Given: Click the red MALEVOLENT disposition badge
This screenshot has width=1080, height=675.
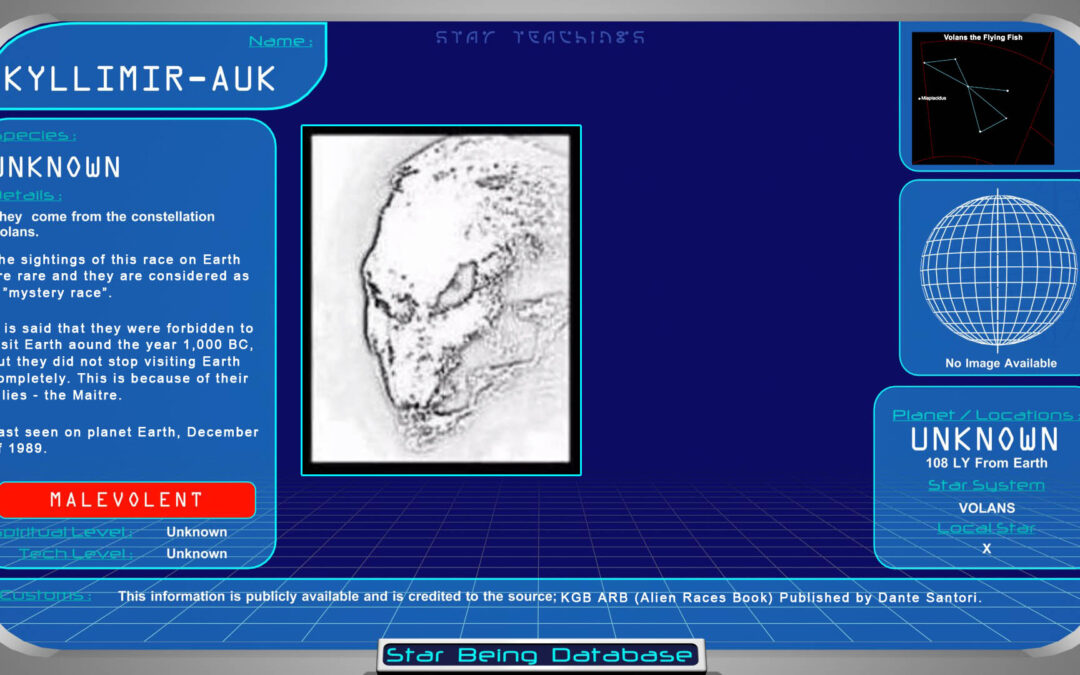Looking at the screenshot, I should 126,499.
